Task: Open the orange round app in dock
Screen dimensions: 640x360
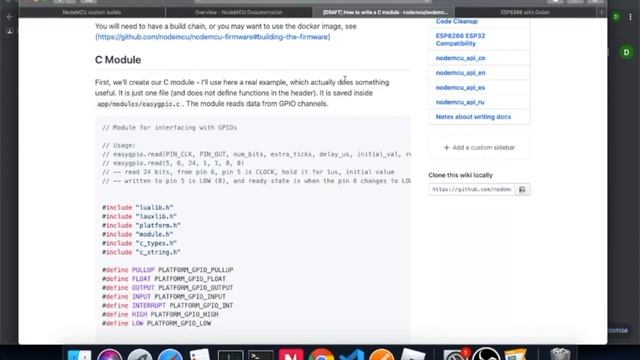Action: (x=382, y=355)
